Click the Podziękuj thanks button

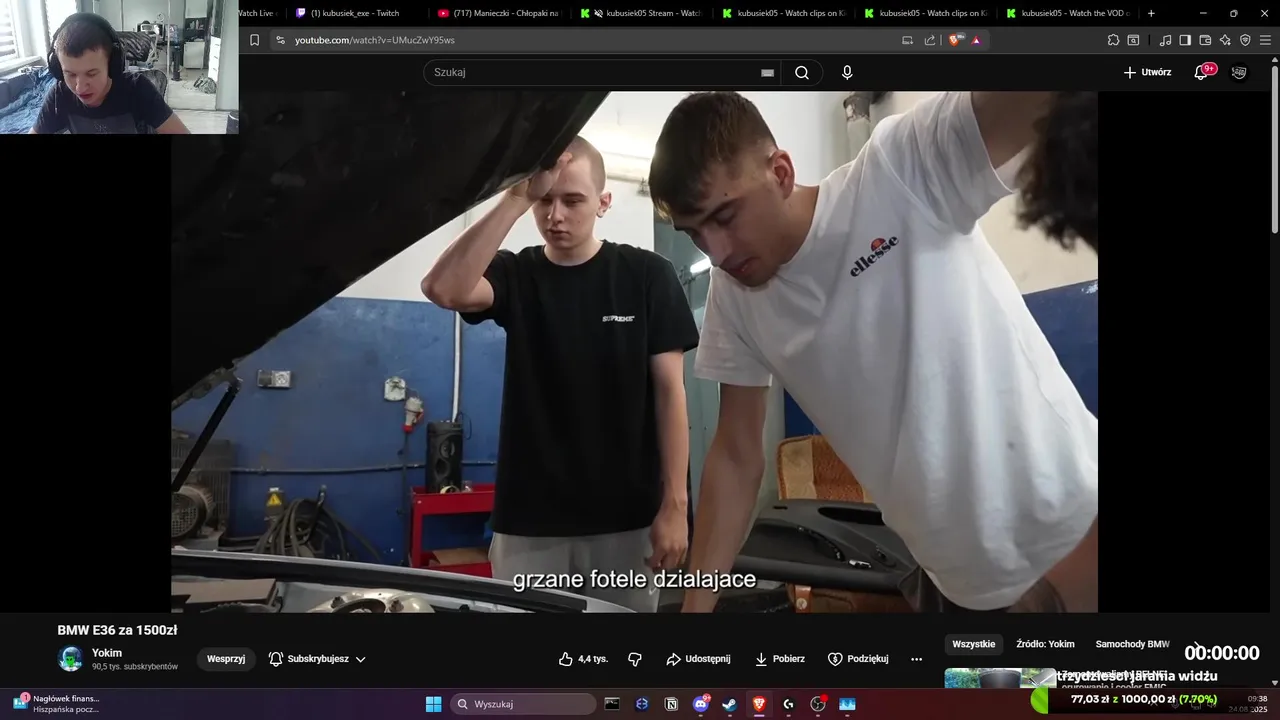858,659
